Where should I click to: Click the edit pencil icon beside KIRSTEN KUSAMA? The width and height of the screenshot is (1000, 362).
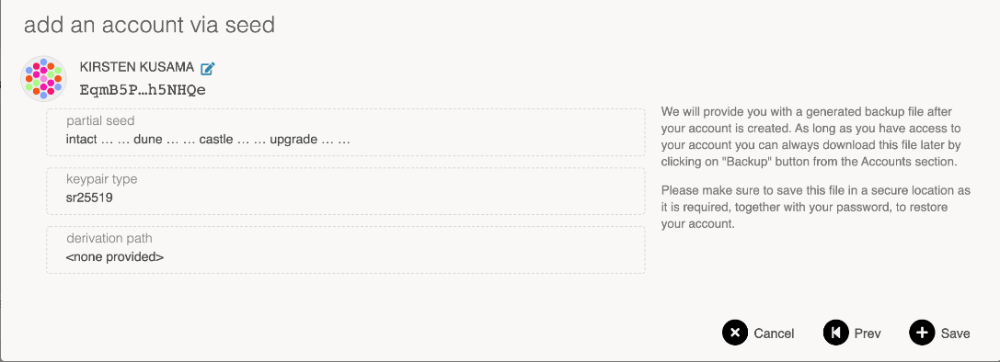208,68
